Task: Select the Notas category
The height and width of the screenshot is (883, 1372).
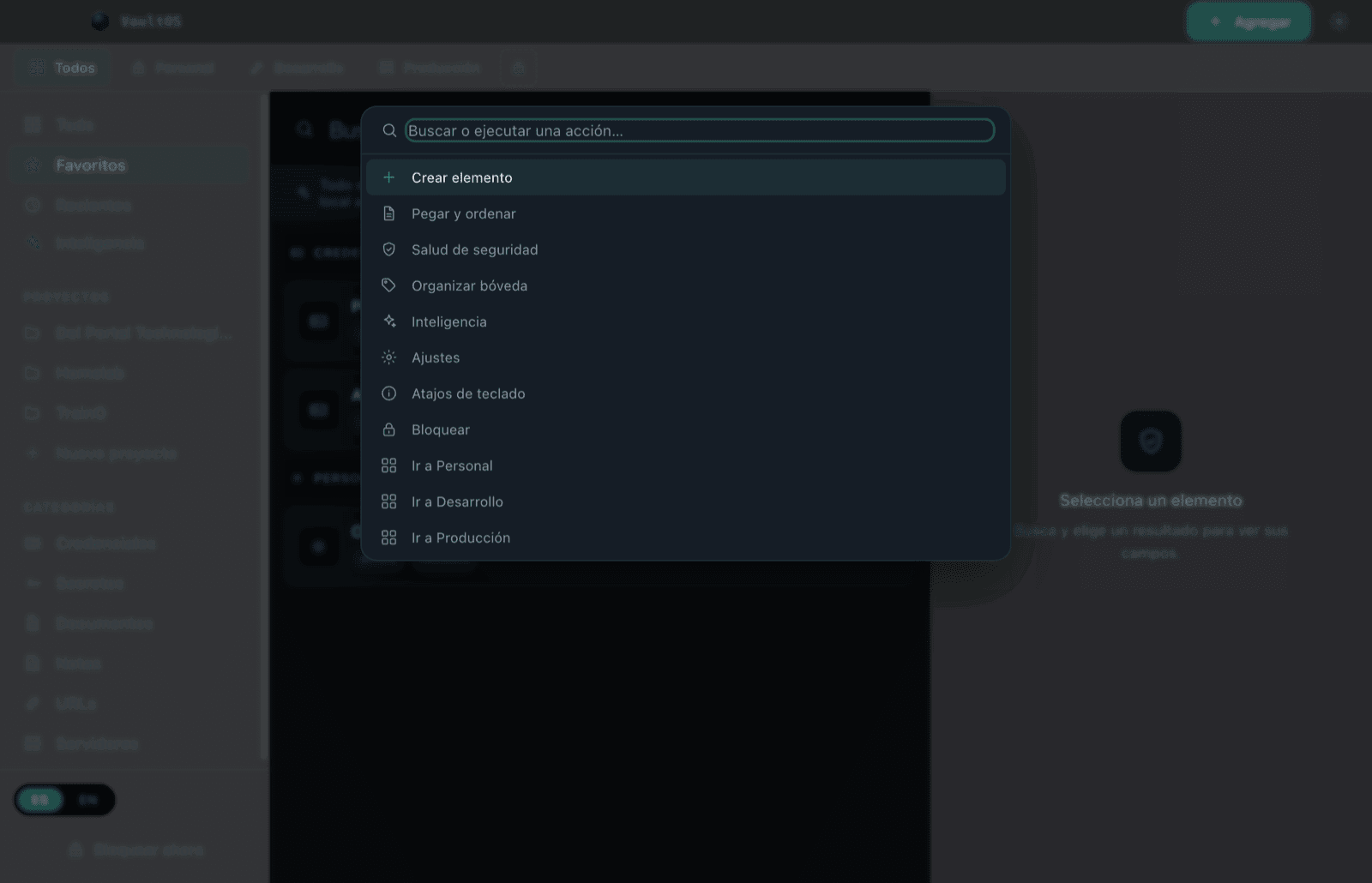Action: [x=129, y=664]
